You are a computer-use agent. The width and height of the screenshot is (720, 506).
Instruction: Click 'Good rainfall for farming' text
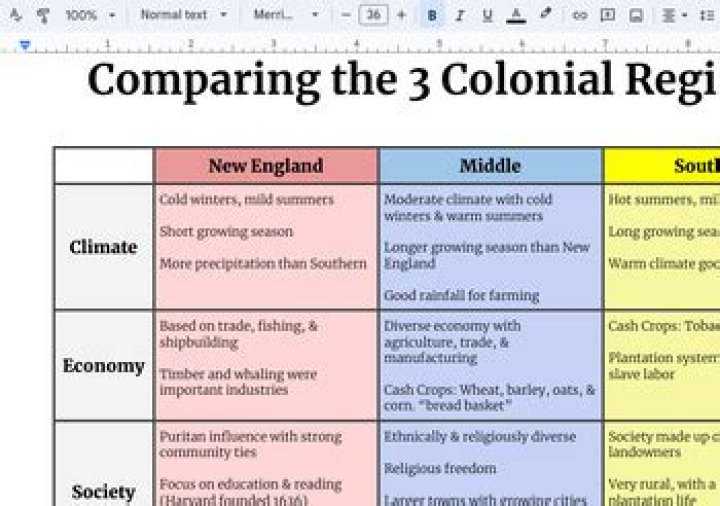[x=461, y=295]
